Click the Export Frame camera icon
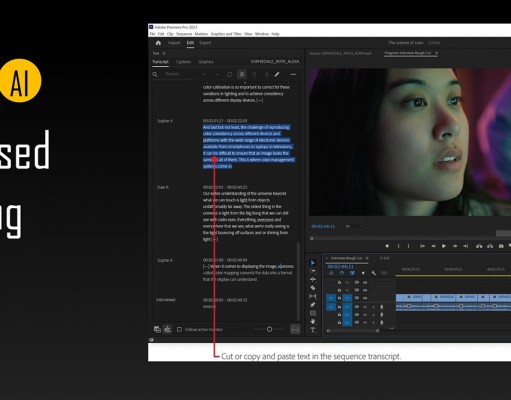The height and width of the screenshot is (400, 511). pyautogui.click(x=501, y=246)
